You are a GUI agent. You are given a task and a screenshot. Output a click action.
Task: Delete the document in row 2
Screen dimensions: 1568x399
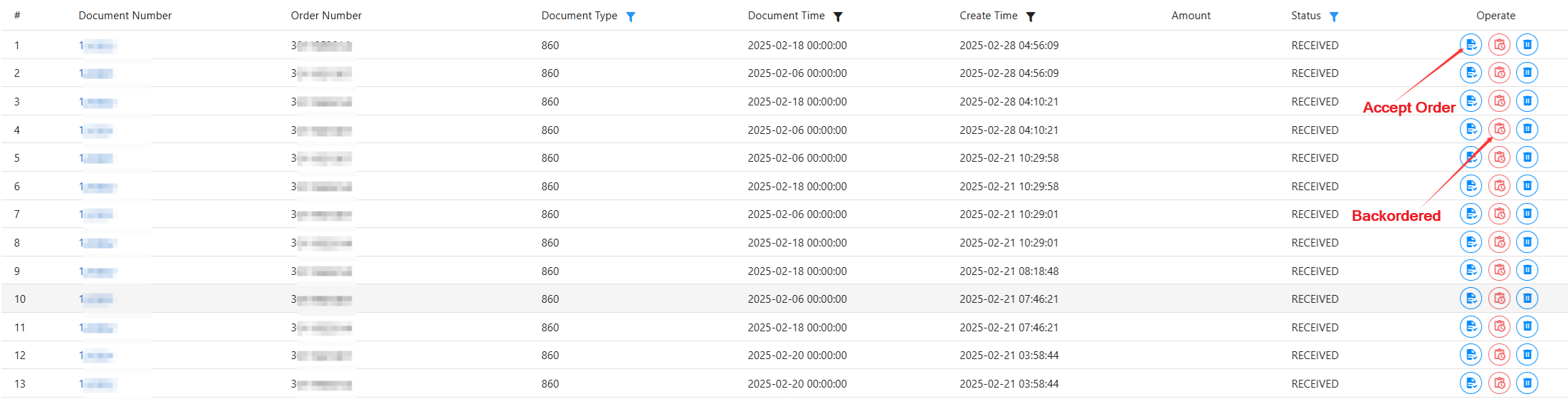click(x=1527, y=73)
